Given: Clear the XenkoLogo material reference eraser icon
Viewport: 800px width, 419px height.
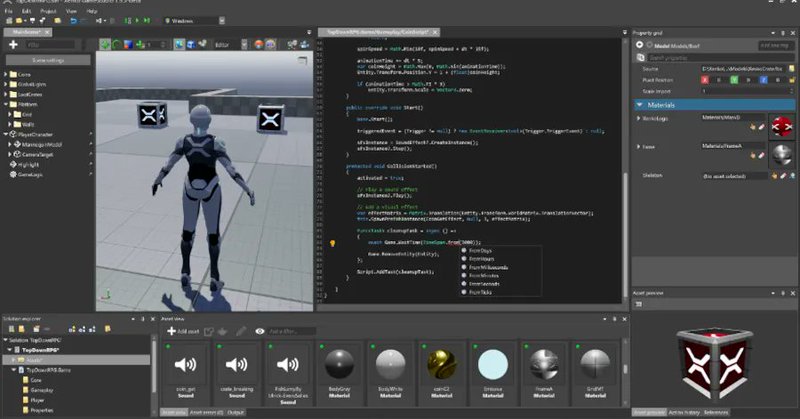Looking at the screenshot, I should [x=761, y=127].
